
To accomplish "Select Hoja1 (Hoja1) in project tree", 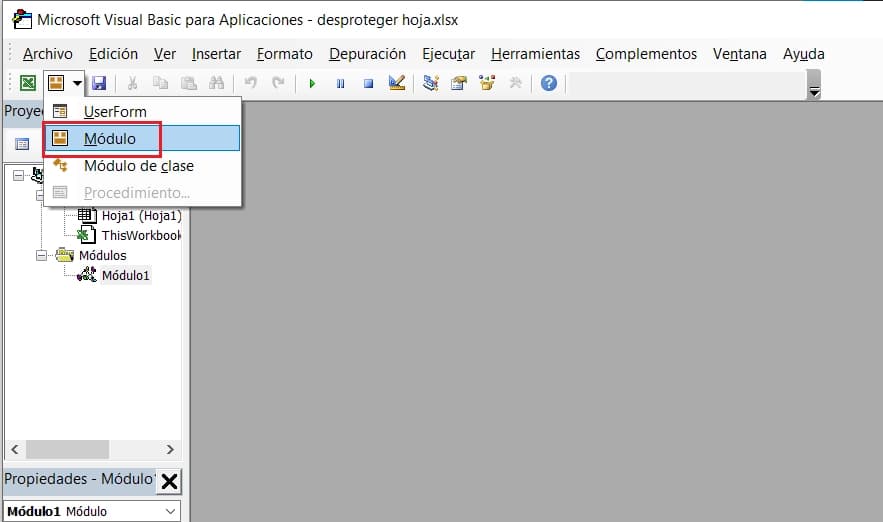I will [x=141, y=216].
